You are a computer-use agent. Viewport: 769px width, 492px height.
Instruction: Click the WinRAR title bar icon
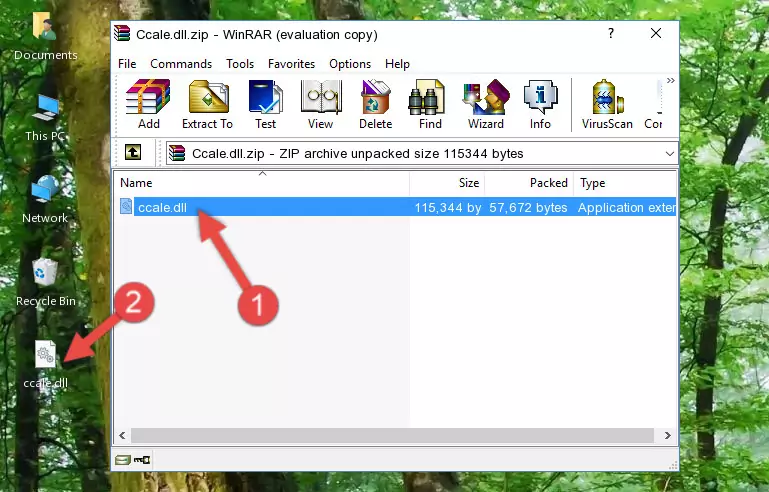click(x=122, y=34)
